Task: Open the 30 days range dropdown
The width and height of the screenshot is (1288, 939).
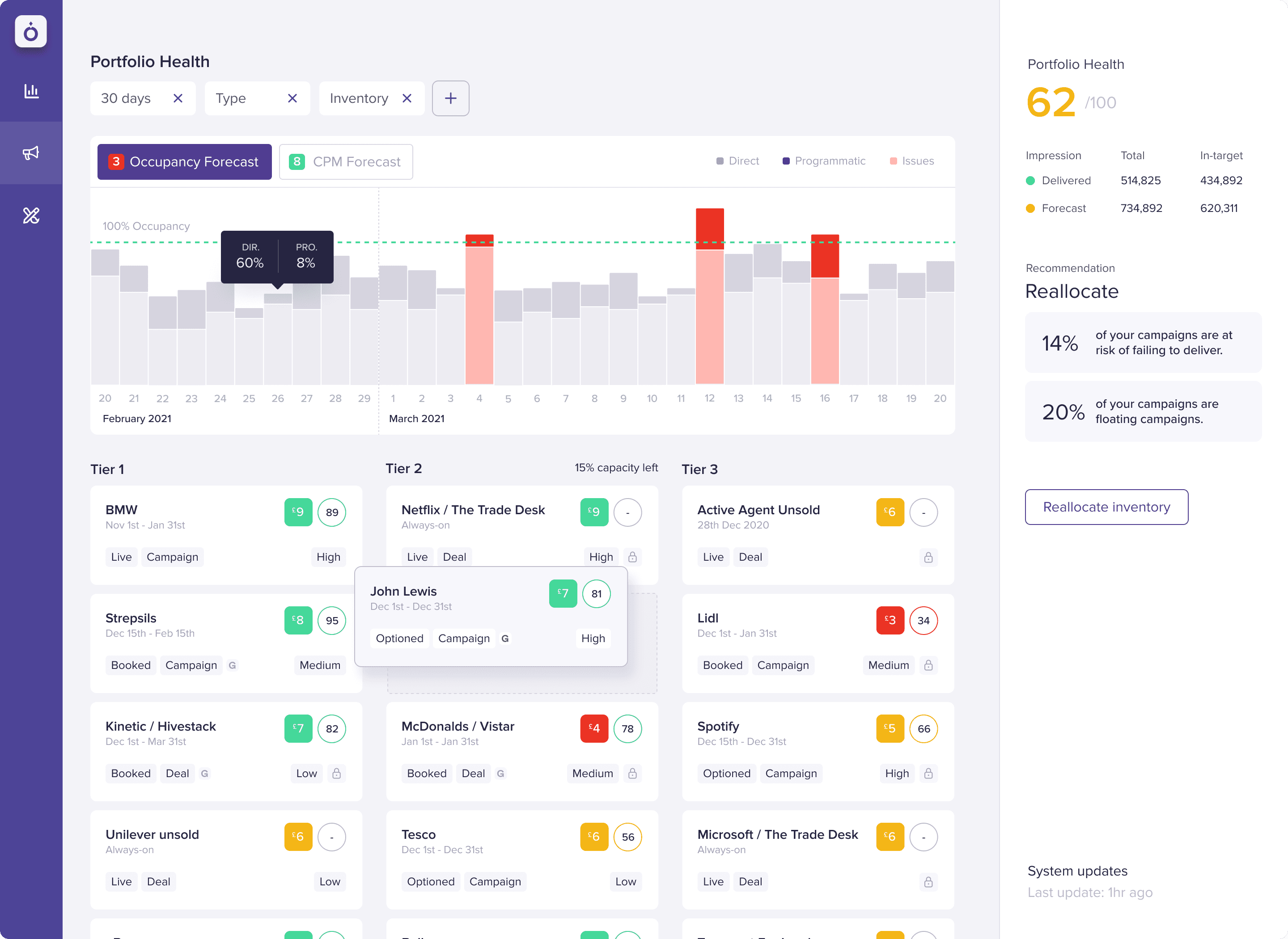Action: (126, 98)
